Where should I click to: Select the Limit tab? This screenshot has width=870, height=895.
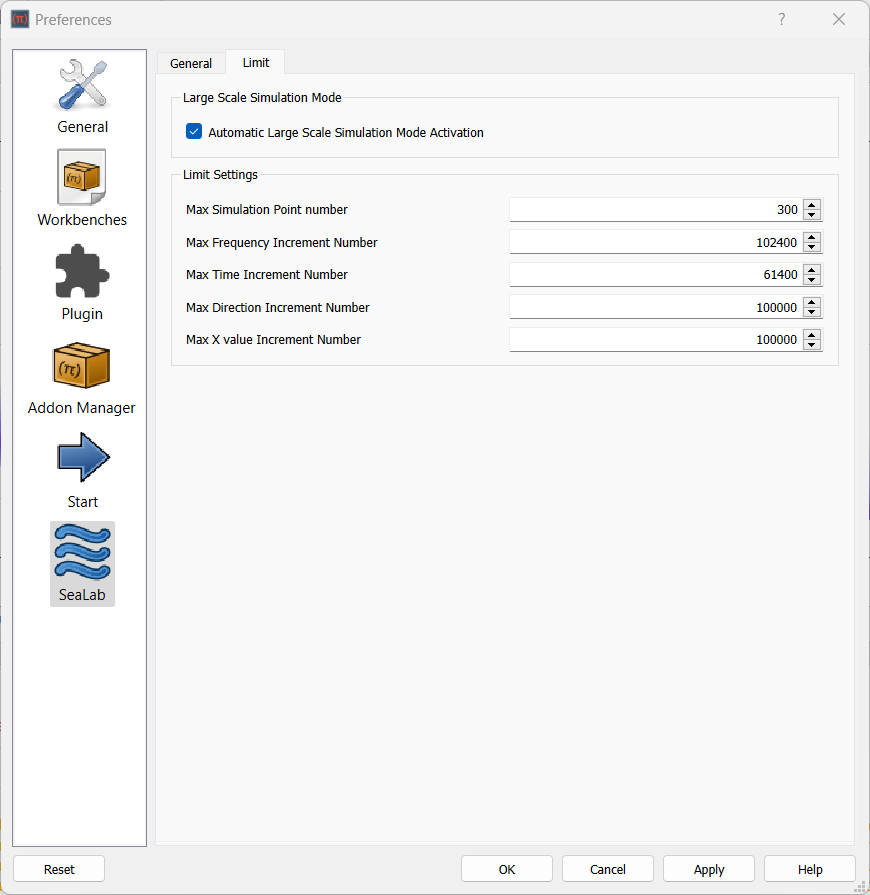(x=255, y=62)
